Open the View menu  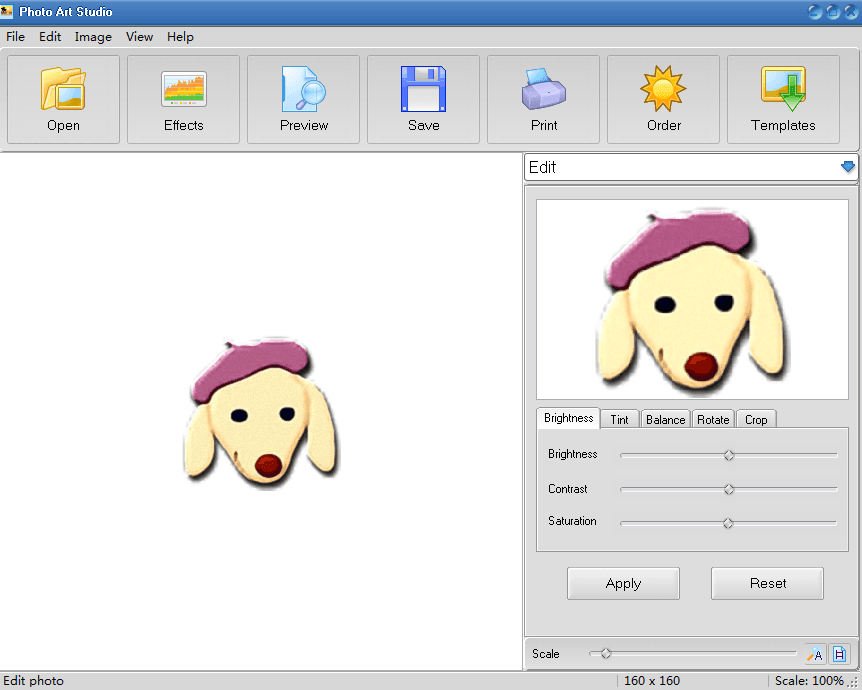[139, 37]
